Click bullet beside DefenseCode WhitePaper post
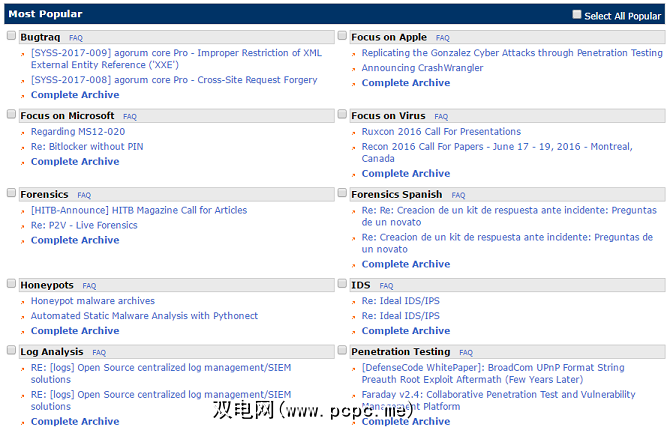Image resolution: width=670 pixels, height=433 pixels. pos(353,369)
